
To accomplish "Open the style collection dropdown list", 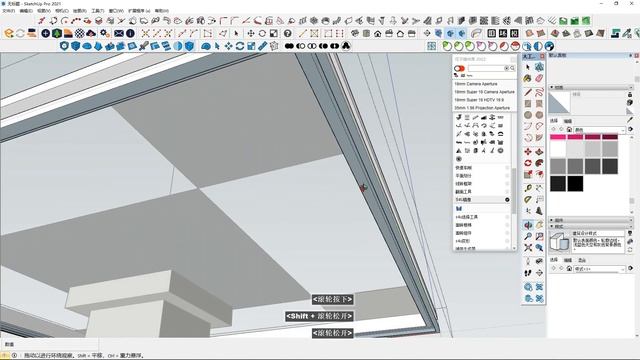I will tap(600, 269).
